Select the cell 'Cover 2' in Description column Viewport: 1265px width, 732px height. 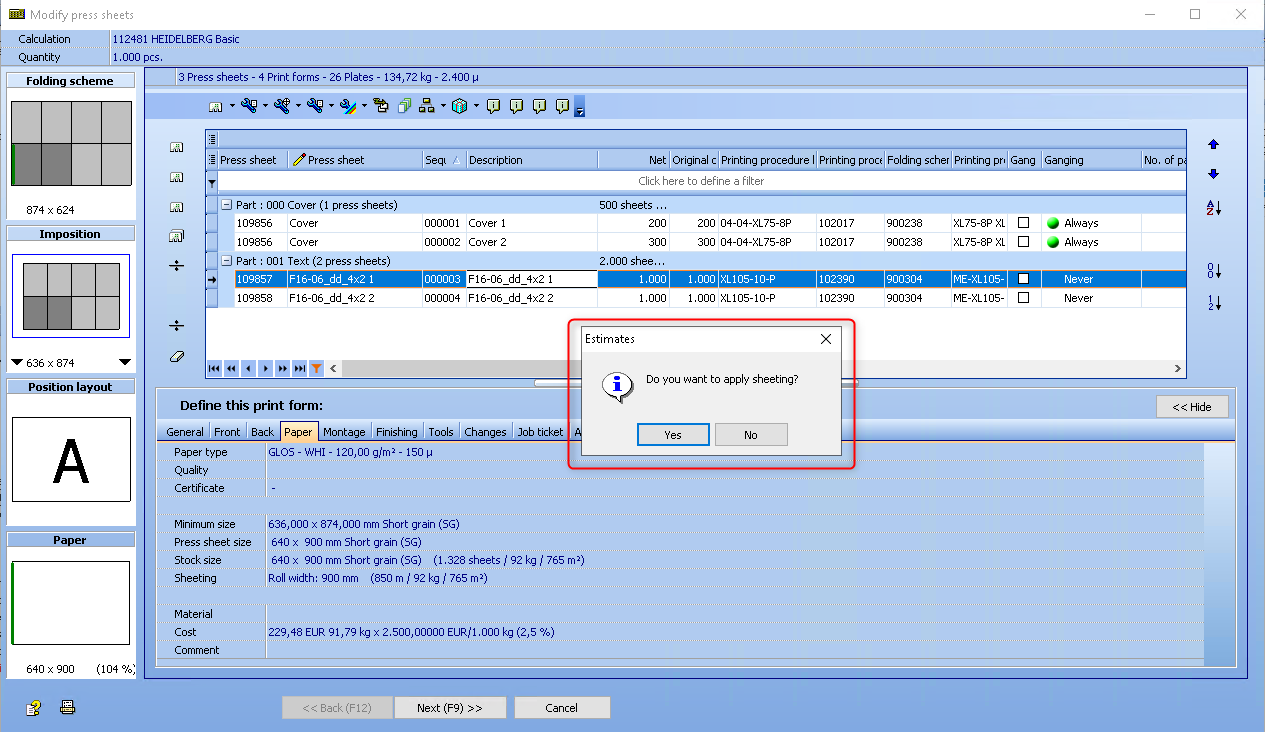pos(531,242)
